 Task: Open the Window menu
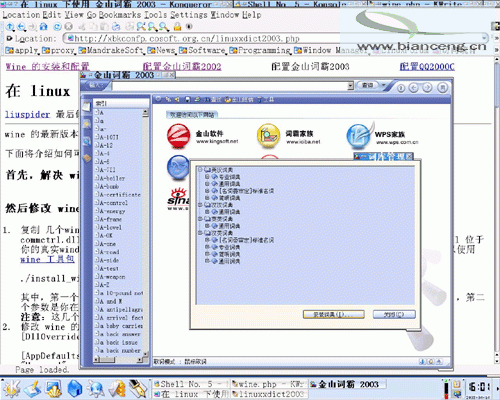tap(225, 15)
